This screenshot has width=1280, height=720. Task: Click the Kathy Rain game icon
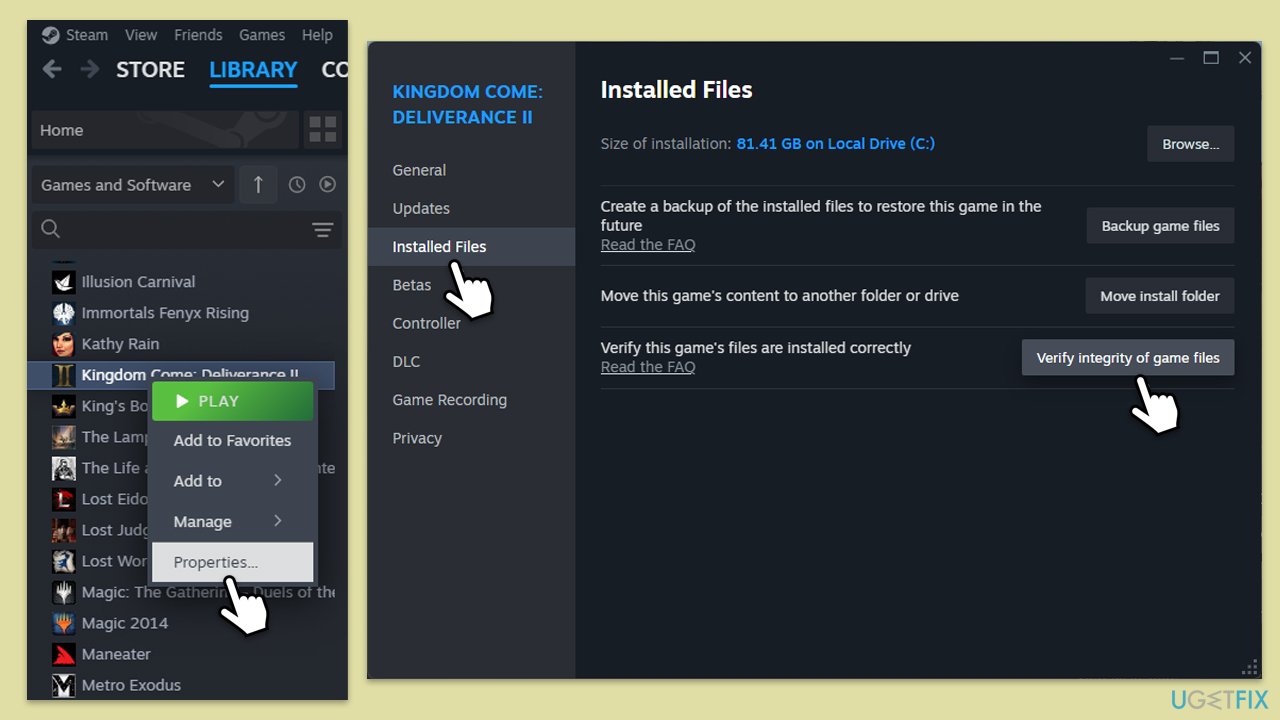(x=64, y=344)
